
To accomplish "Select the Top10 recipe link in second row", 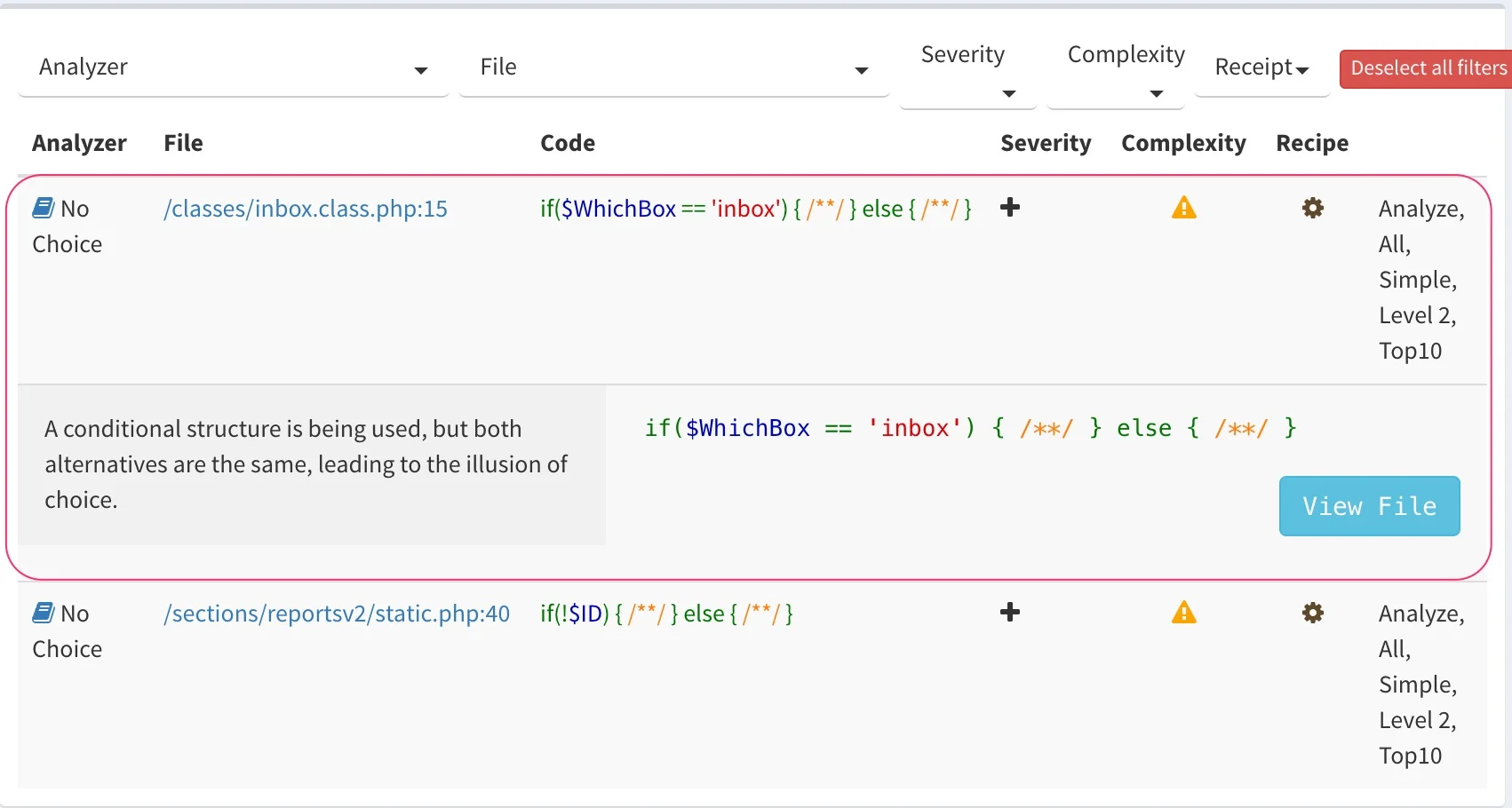I will [1409, 755].
